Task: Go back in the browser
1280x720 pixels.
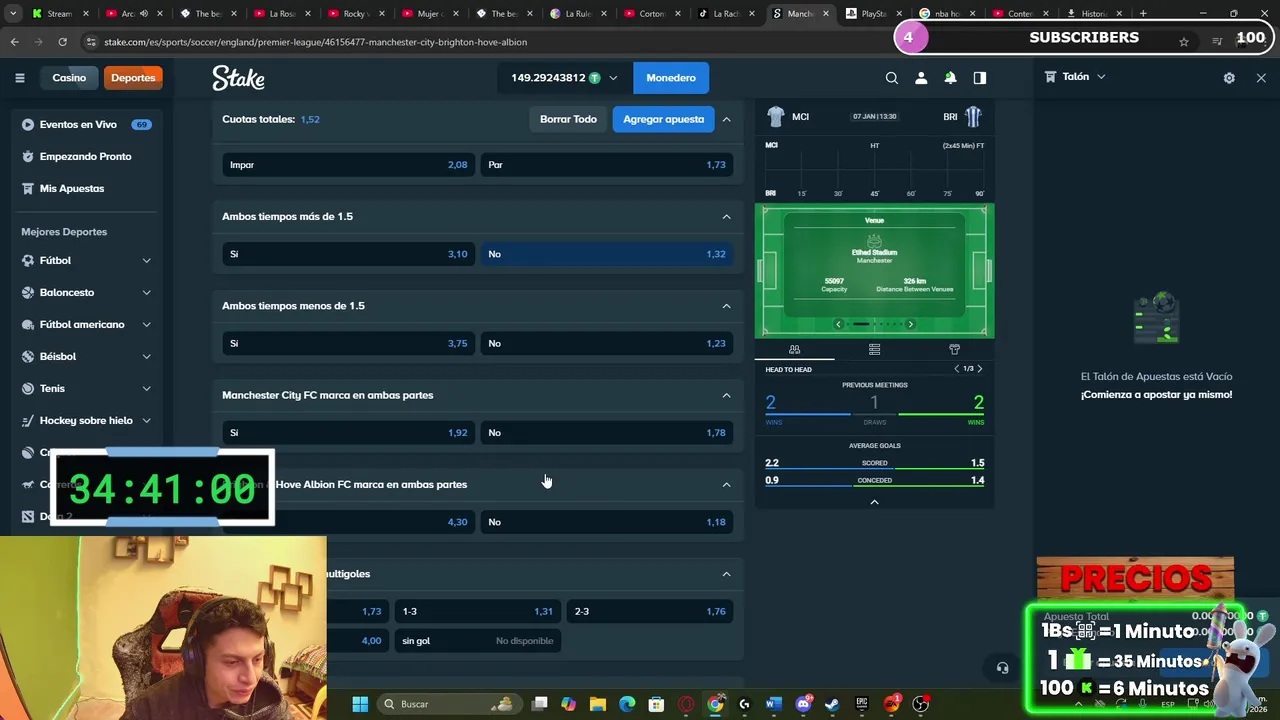Action: [15, 42]
